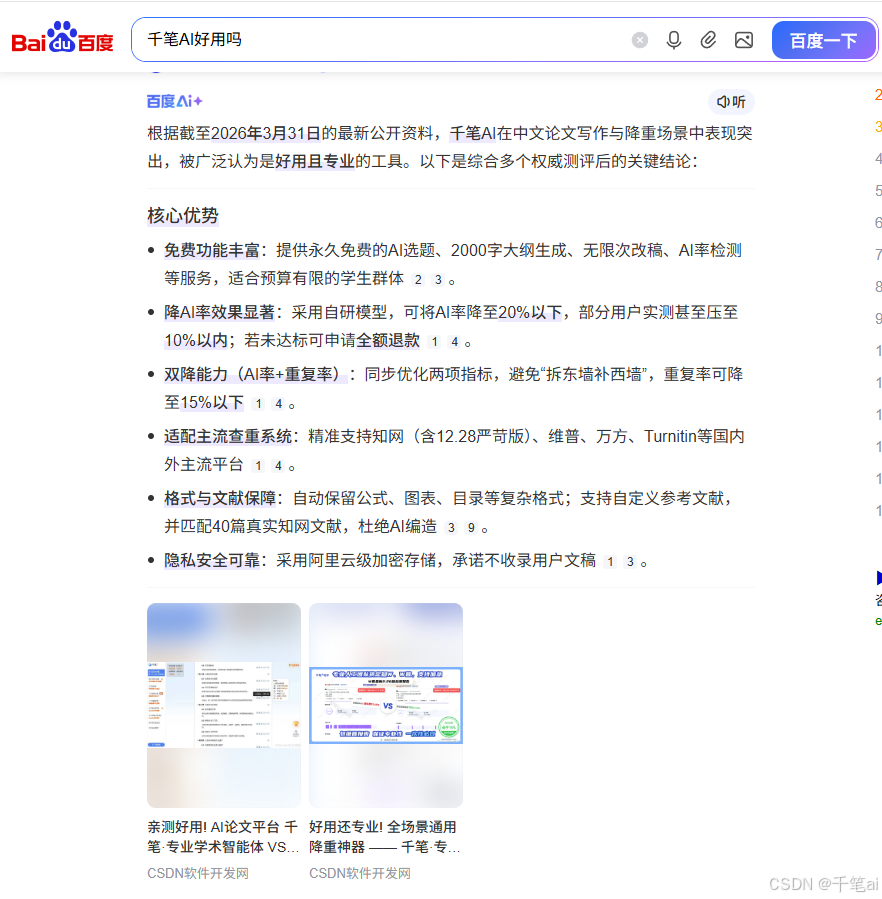This screenshot has height=899, width=882.
Task: Click first card's CSDN软件开发网 source label
Action: pyautogui.click(x=198, y=873)
